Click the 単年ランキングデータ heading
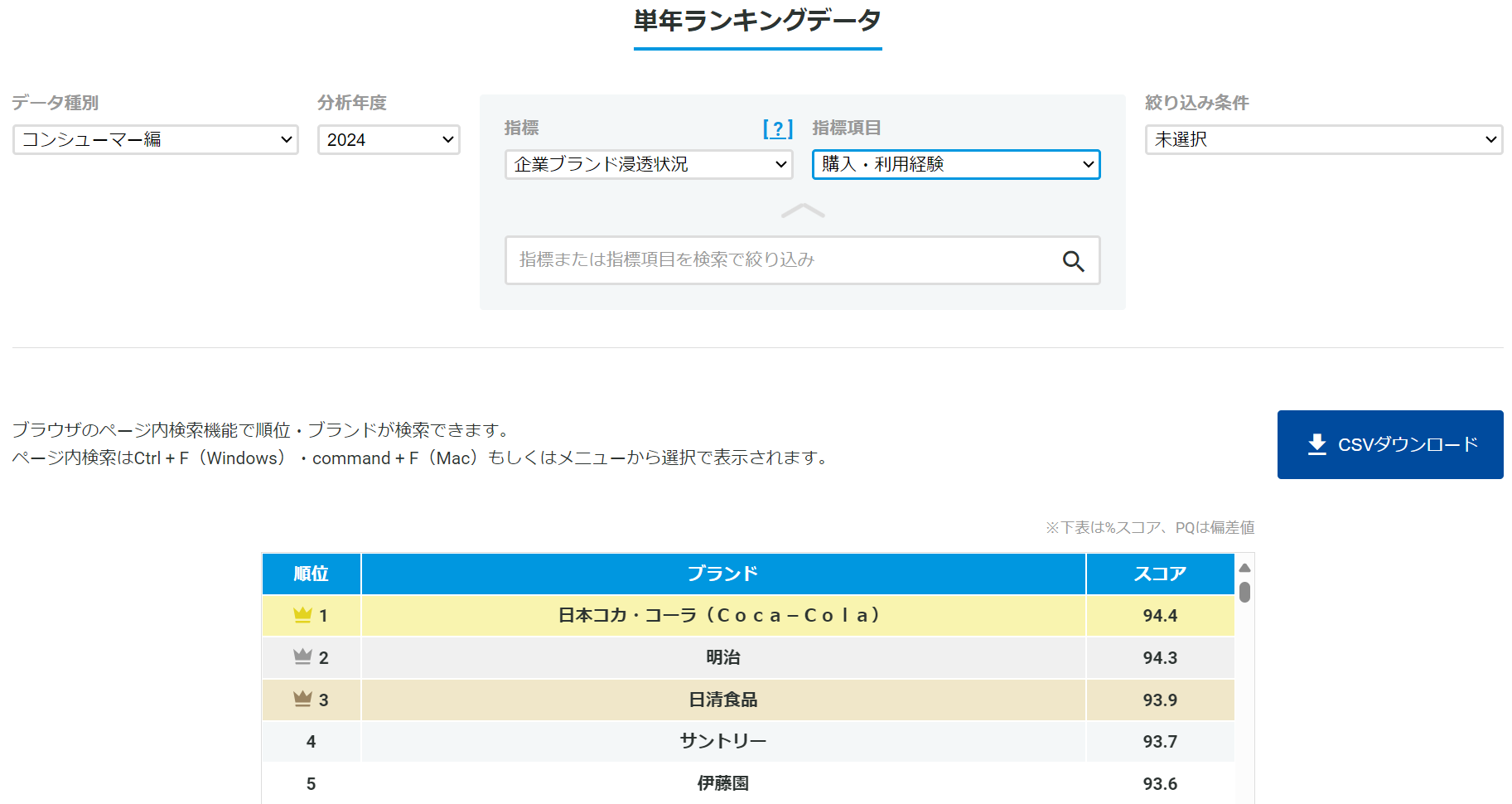The height and width of the screenshot is (804, 1512). [x=757, y=20]
